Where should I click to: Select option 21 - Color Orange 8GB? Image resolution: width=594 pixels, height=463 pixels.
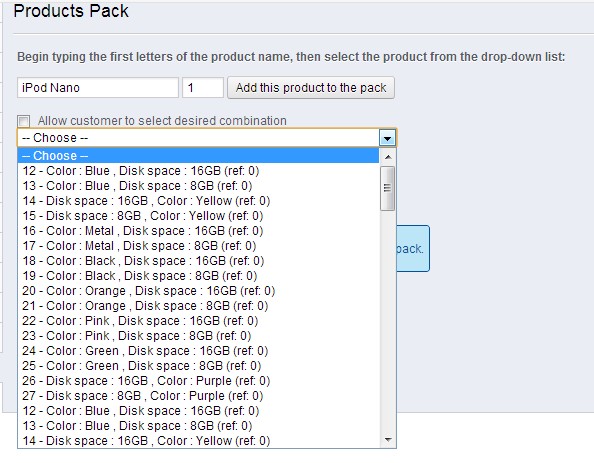tap(198, 306)
